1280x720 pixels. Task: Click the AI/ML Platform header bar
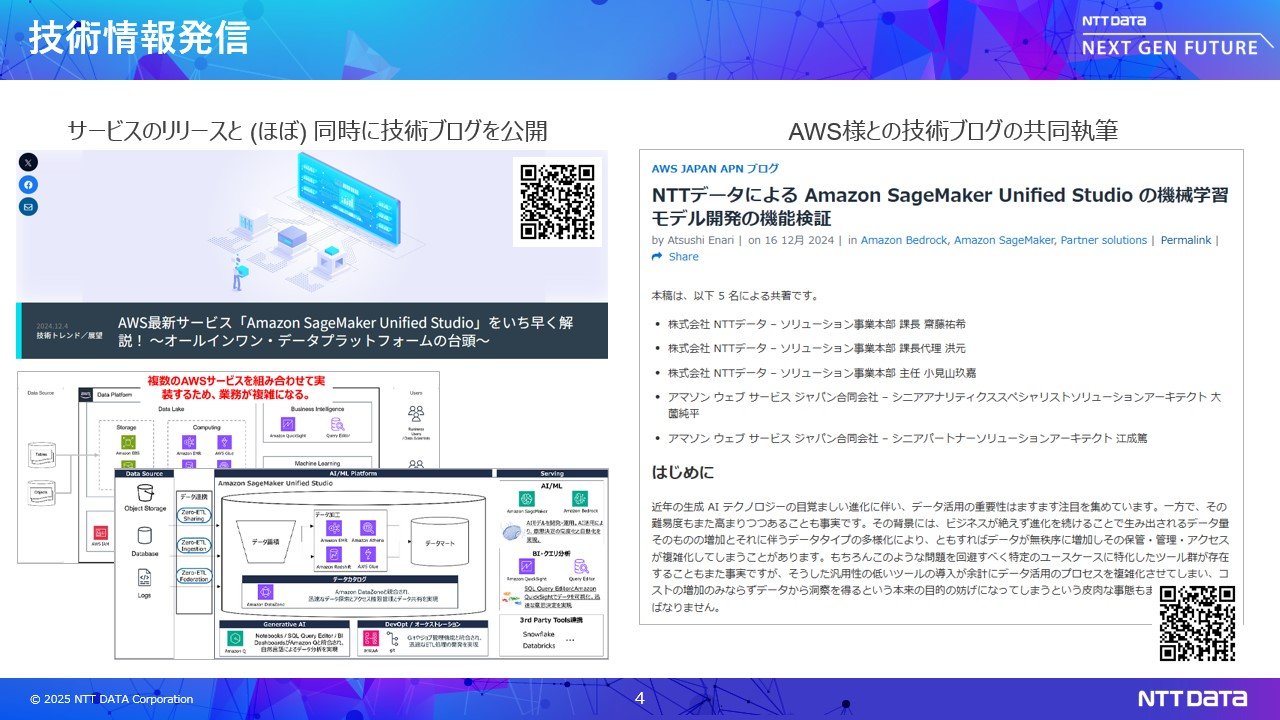(355, 473)
